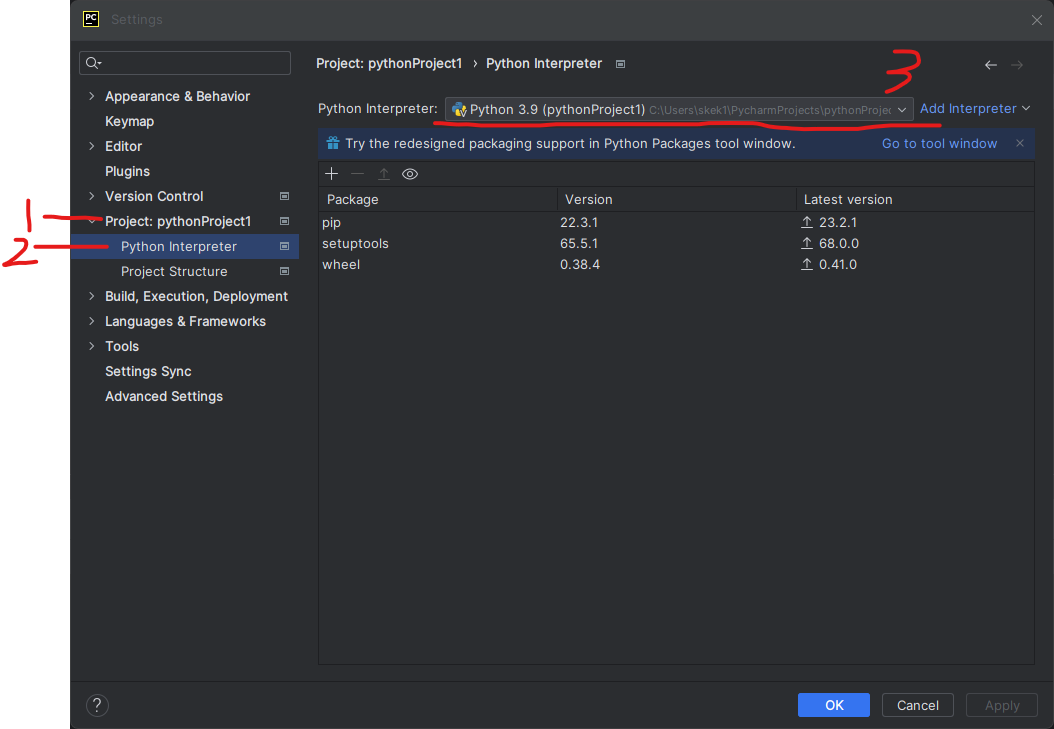The height and width of the screenshot is (729, 1054).
Task: Click the OK button
Action: tap(834, 705)
